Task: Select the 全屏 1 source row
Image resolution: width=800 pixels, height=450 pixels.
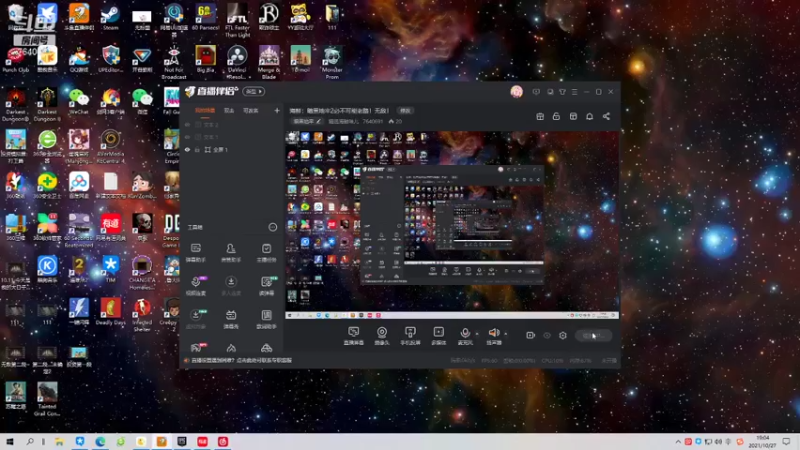Action: coord(231,150)
